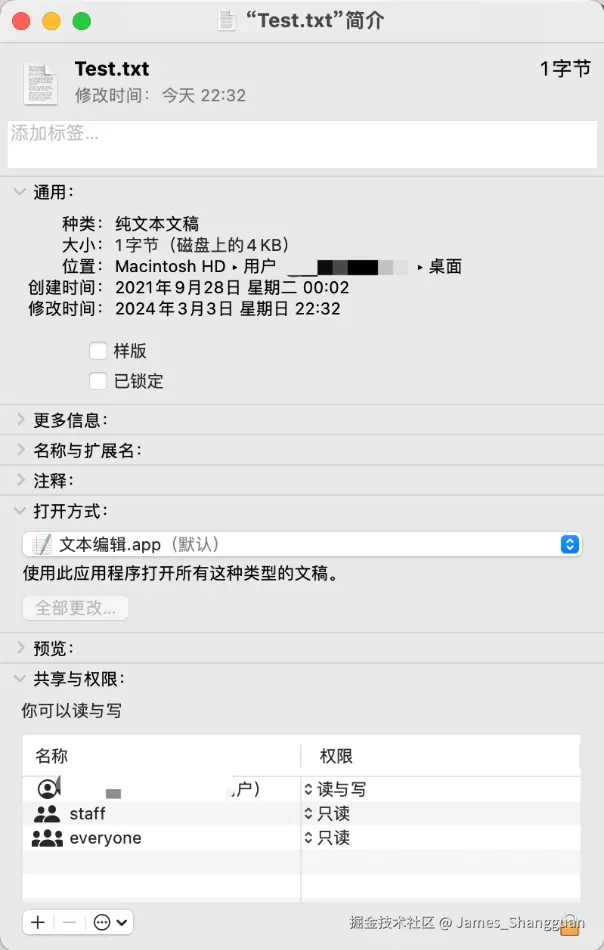This screenshot has height=950, width=604.
Task: Click the title bar document proxy icon
Action: (x=227, y=21)
